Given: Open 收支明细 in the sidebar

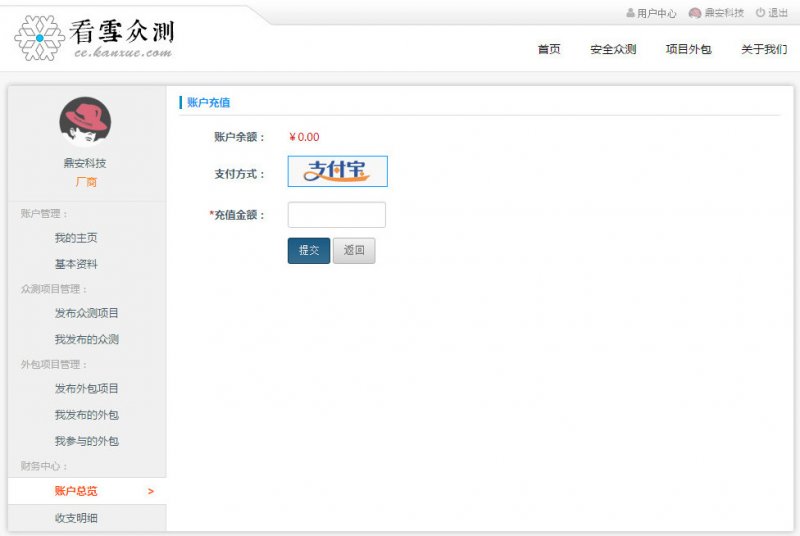Looking at the screenshot, I should click(76, 518).
